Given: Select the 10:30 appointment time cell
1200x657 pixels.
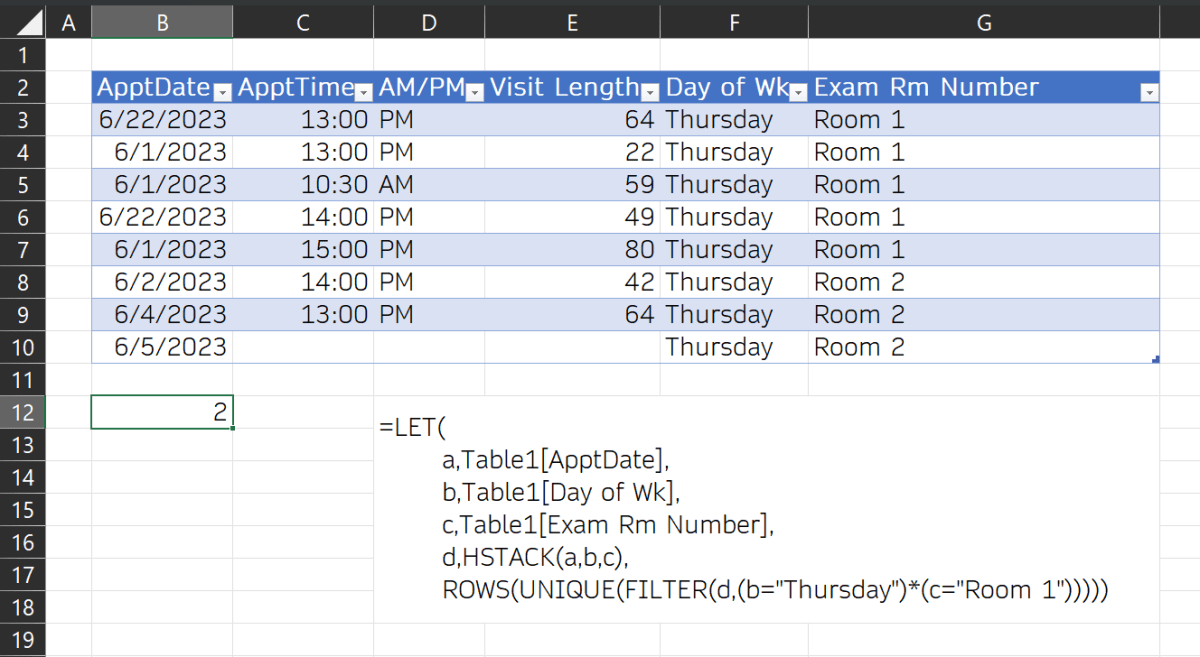Looking at the screenshot, I should click(x=303, y=184).
